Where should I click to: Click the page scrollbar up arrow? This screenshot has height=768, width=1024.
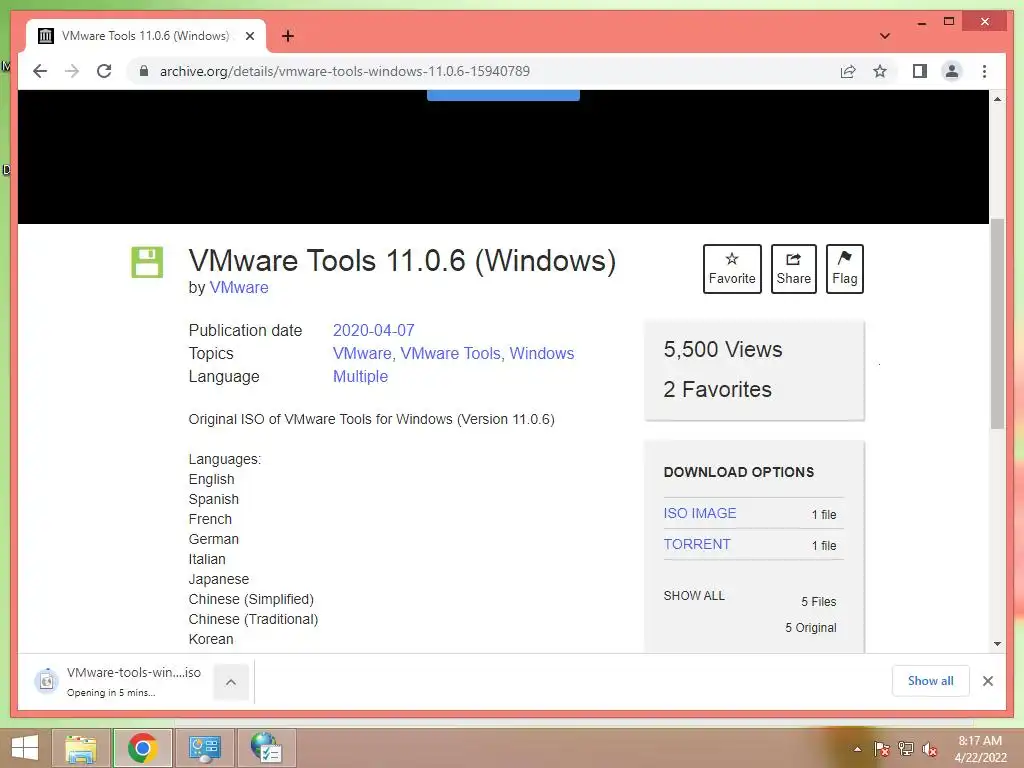click(997, 99)
